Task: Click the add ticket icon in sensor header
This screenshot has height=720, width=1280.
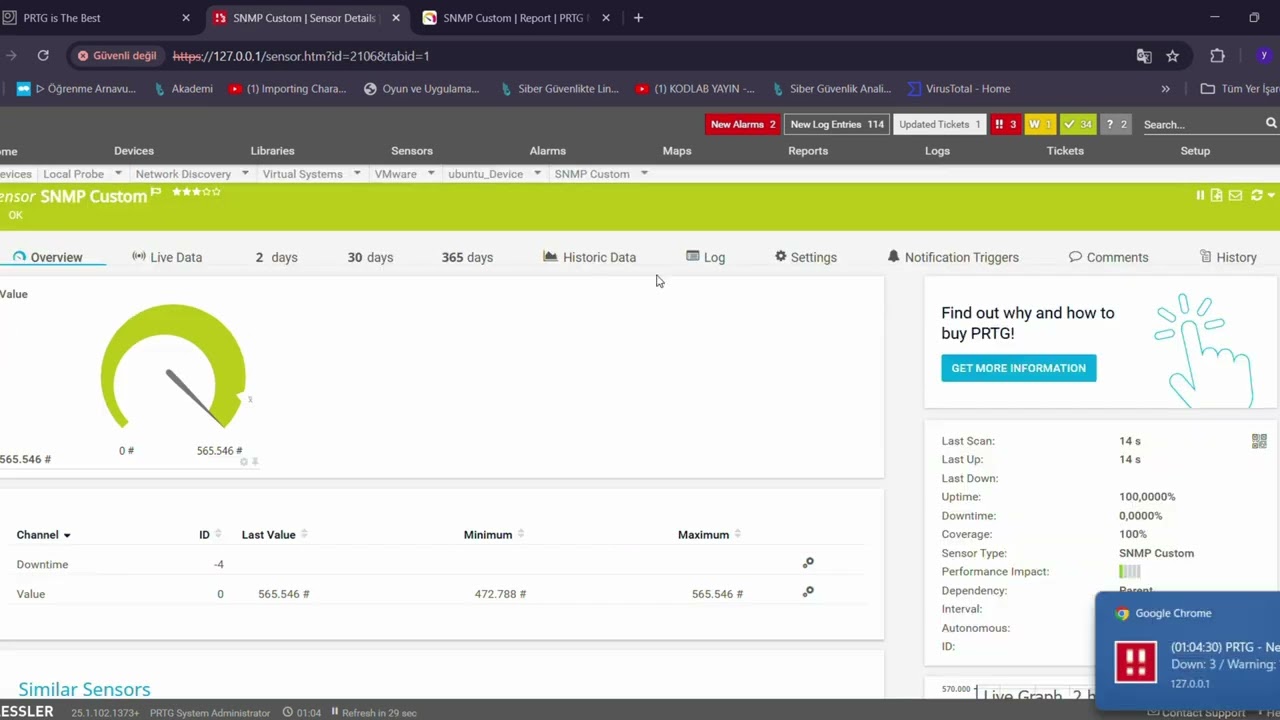Action: click(1216, 196)
